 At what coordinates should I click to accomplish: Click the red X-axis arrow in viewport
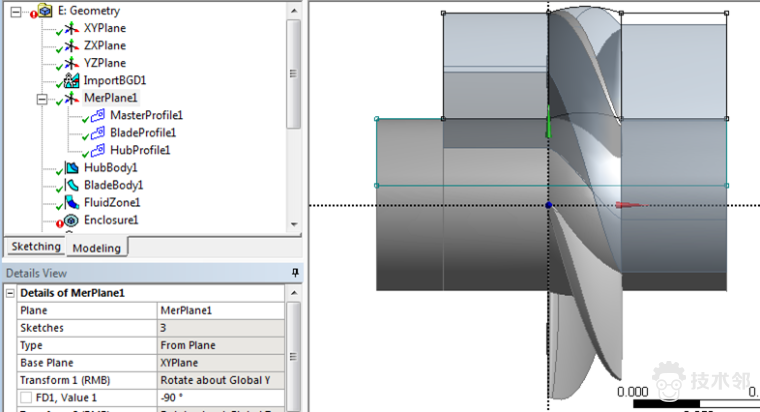tap(631, 205)
